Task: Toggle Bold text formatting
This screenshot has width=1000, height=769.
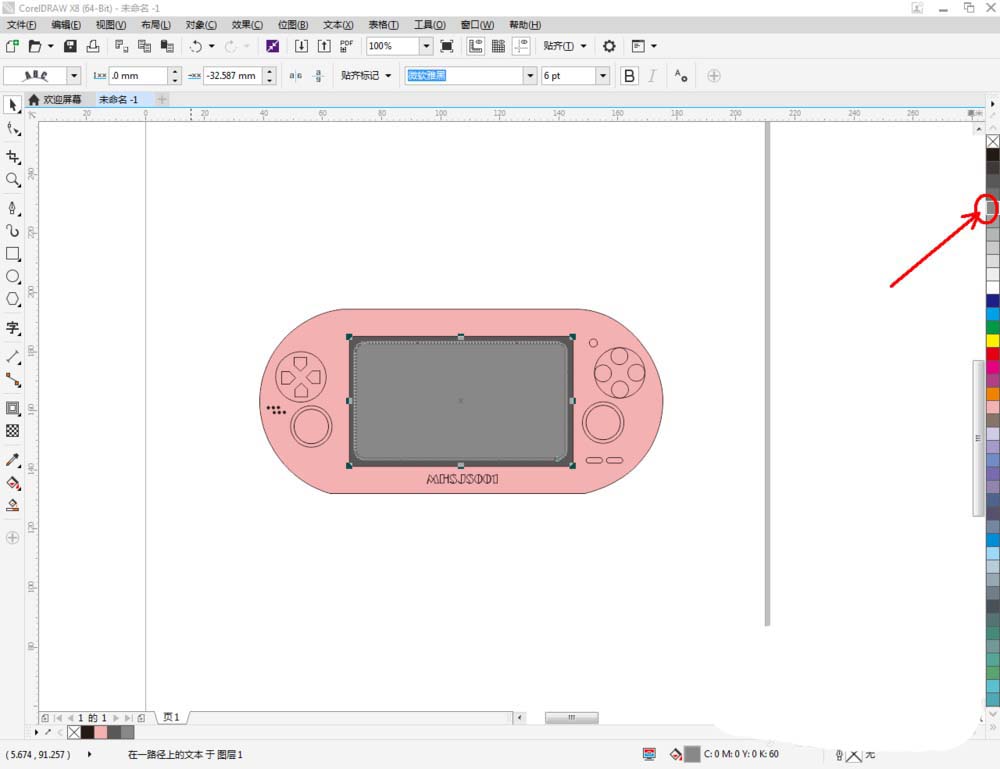Action: pyautogui.click(x=629, y=75)
